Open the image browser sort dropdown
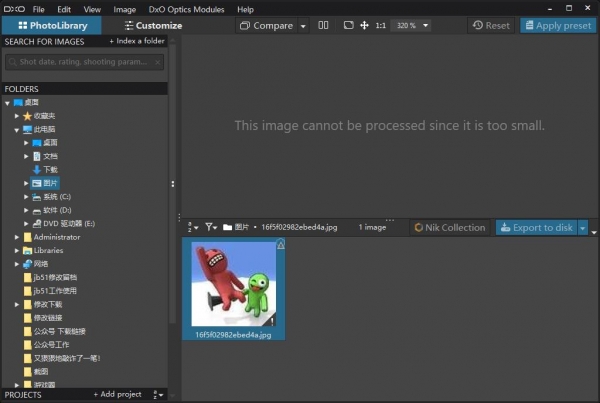The height and width of the screenshot is (403, 600). (x=192, y=227)
